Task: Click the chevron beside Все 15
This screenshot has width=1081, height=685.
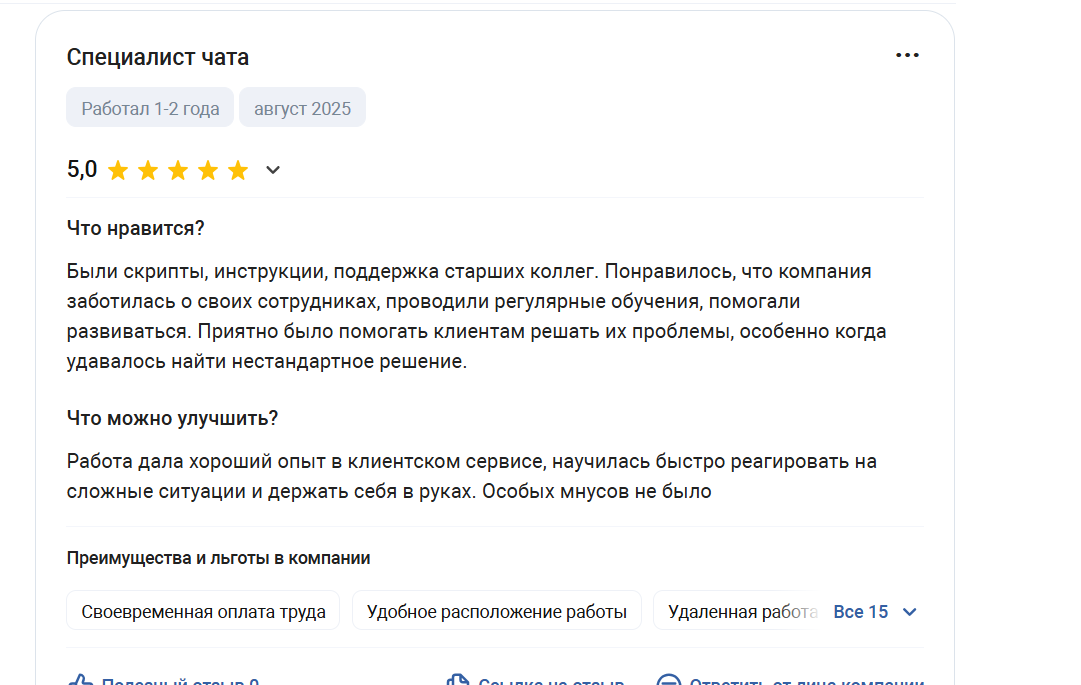Action: [909, 612]
